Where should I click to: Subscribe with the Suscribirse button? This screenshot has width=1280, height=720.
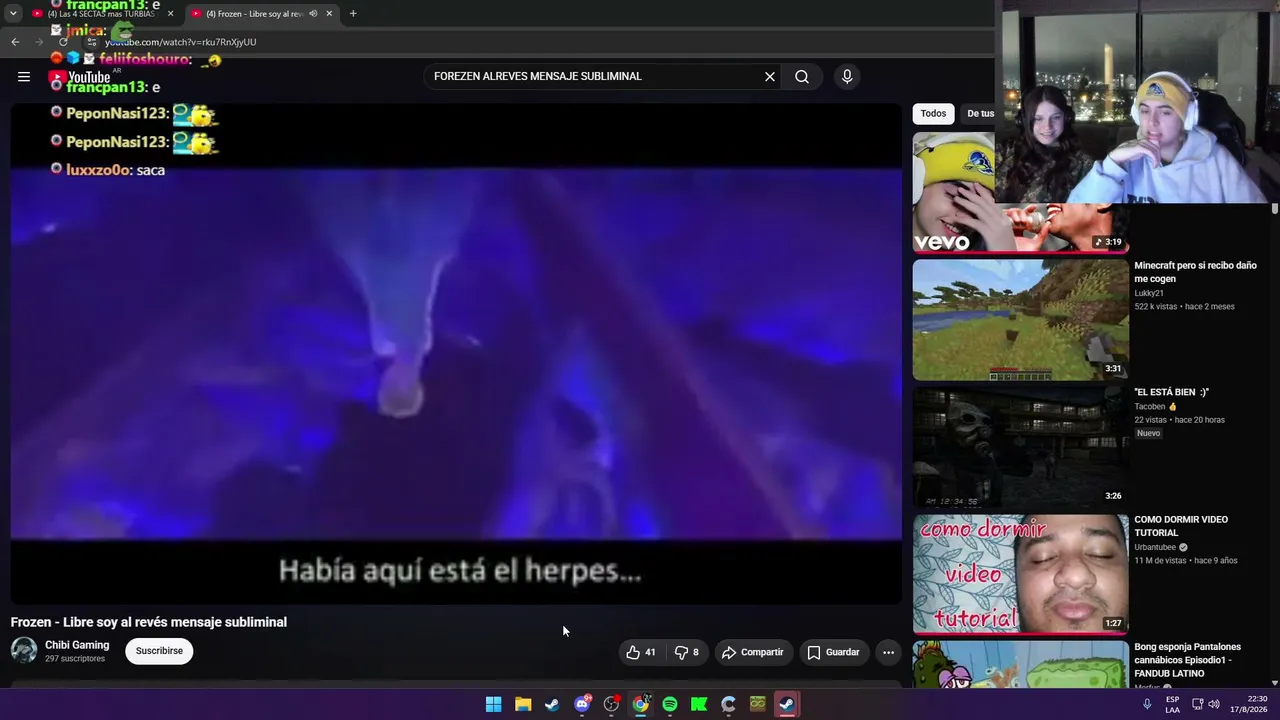(159, 651)
